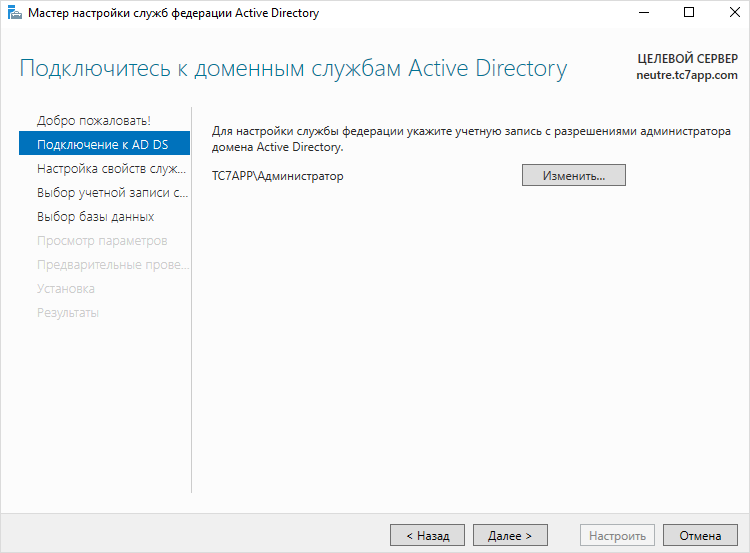Open the 'Добро пожаловать!' wizard step

click(x=94, y=121)
